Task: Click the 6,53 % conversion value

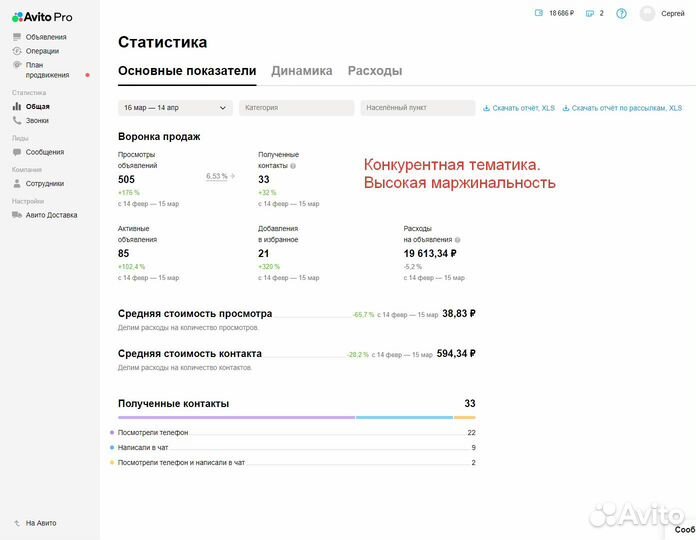Action: pos(217,176)
